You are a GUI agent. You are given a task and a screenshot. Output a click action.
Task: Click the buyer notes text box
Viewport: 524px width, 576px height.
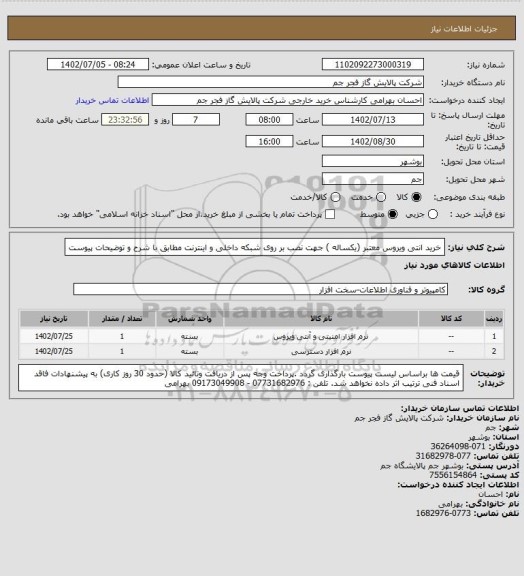click(x=241, y=378)
